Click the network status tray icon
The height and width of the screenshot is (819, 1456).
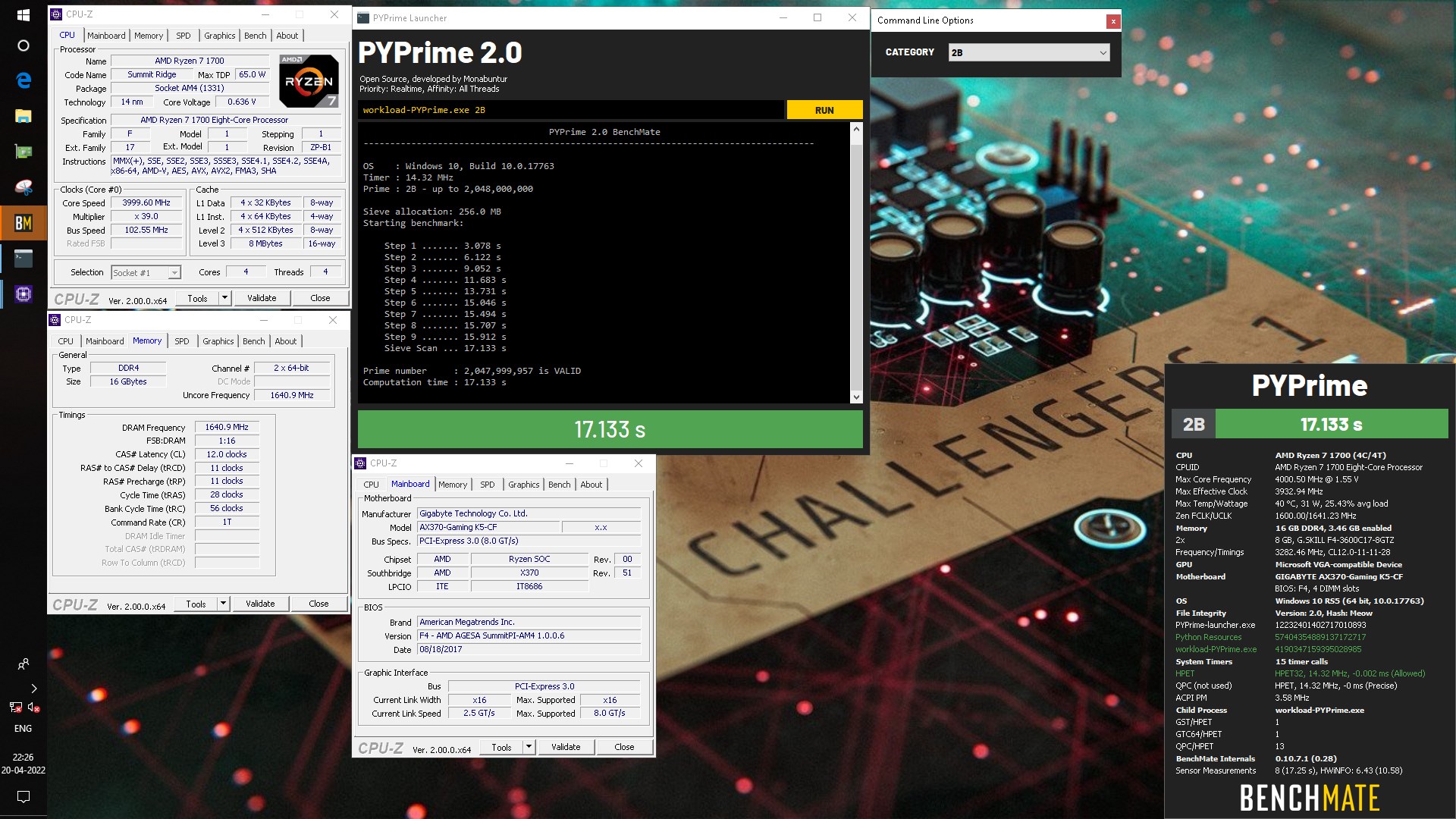pyautogui.click(x=15, y=708)
